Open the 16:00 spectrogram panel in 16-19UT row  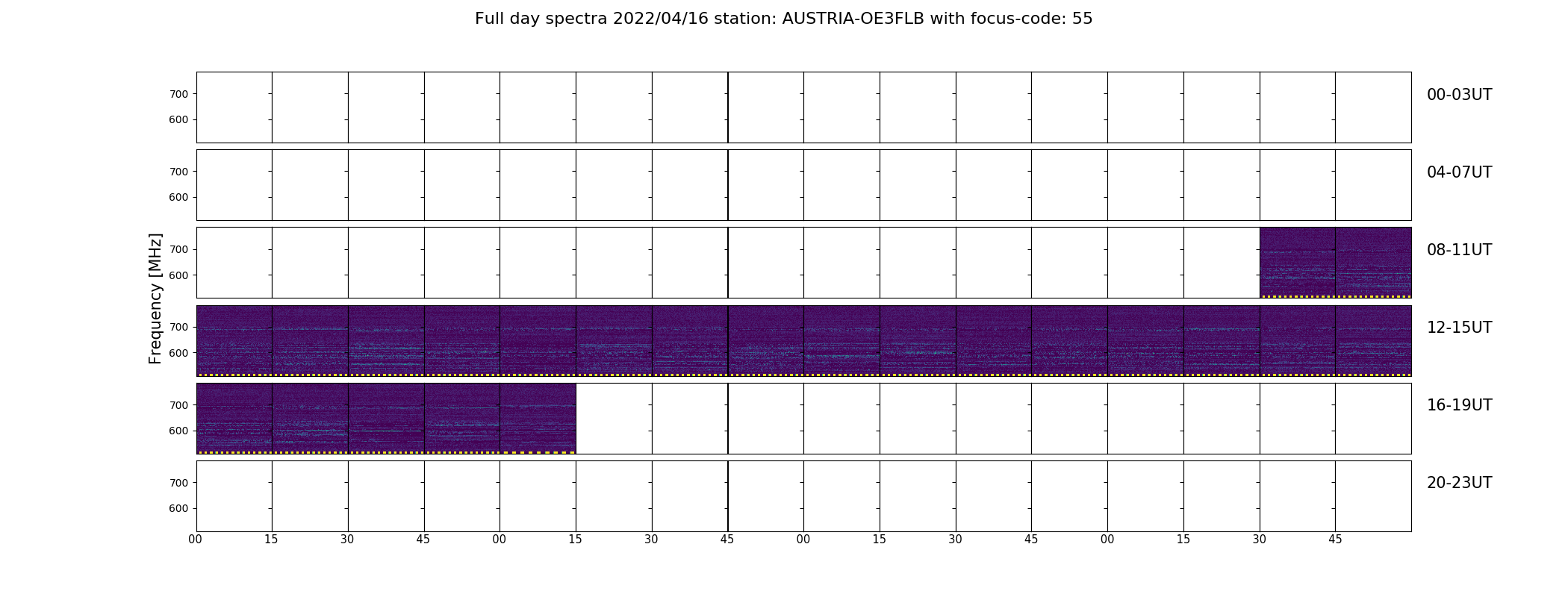tap(234, 418)
